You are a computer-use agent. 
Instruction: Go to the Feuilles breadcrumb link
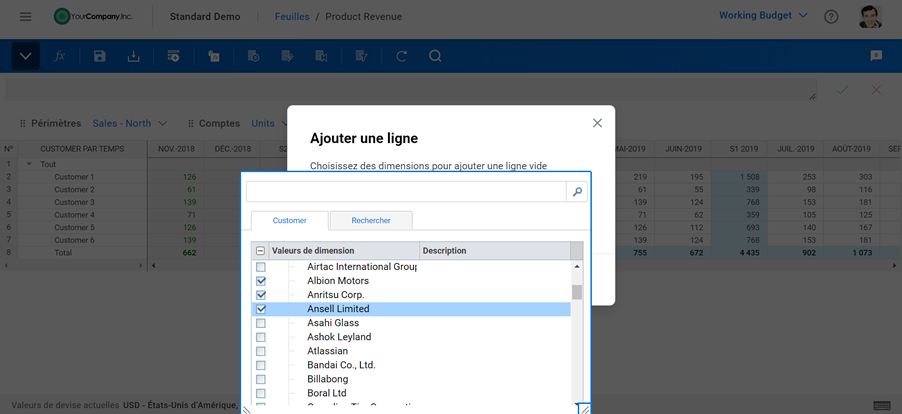[x=292, y=17]
